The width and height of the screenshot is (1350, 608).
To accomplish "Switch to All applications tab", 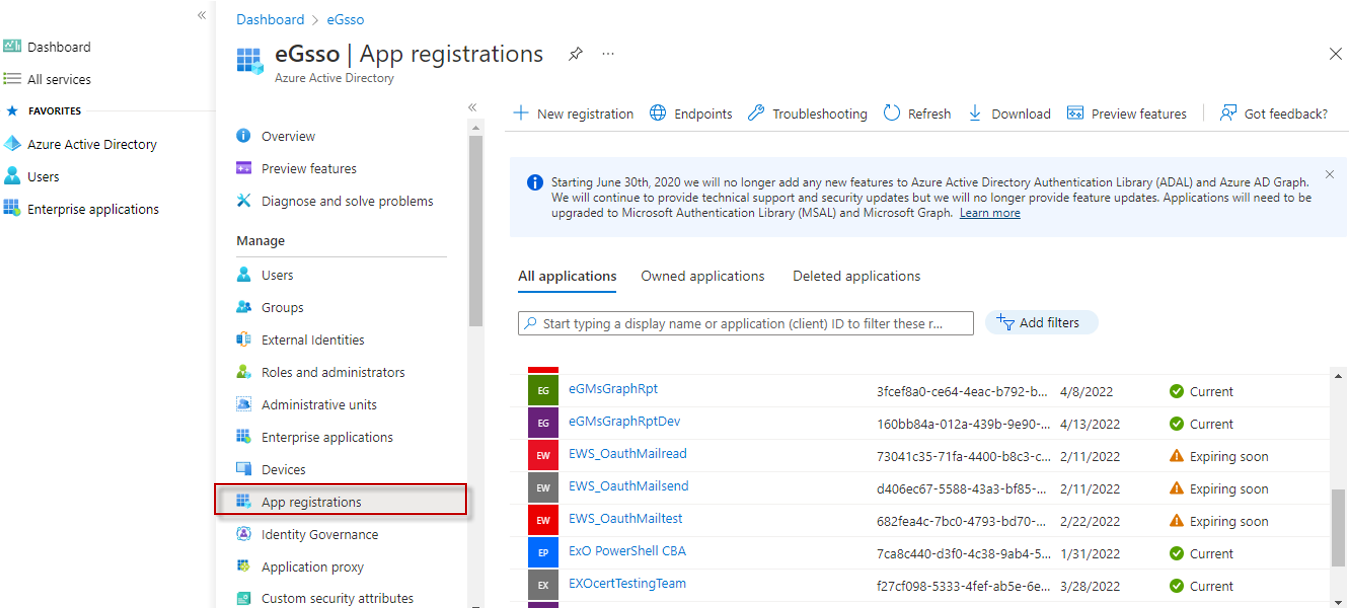I will click(x=567, y=276).
